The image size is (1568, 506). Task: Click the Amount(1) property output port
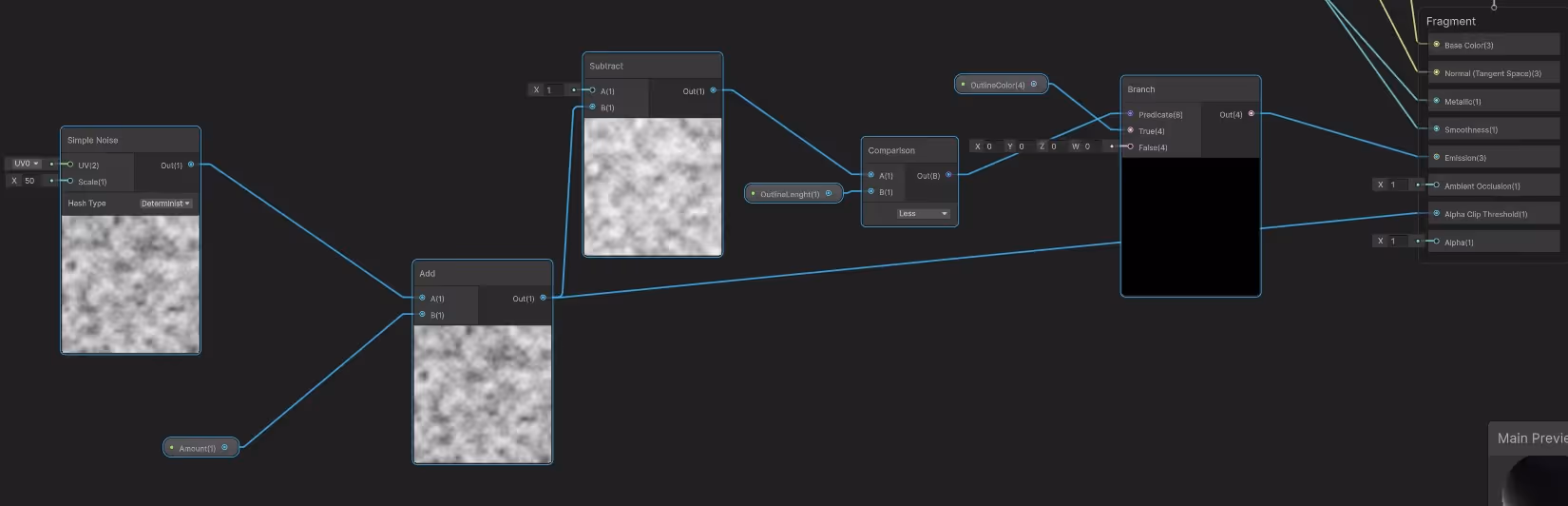[x=225, y=447]
